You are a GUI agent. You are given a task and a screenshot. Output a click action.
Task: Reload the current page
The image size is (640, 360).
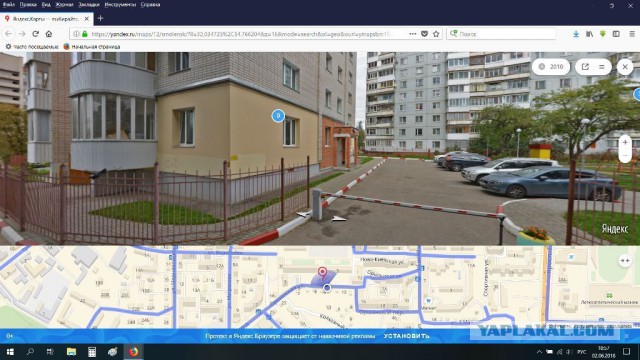click(36, 34)
